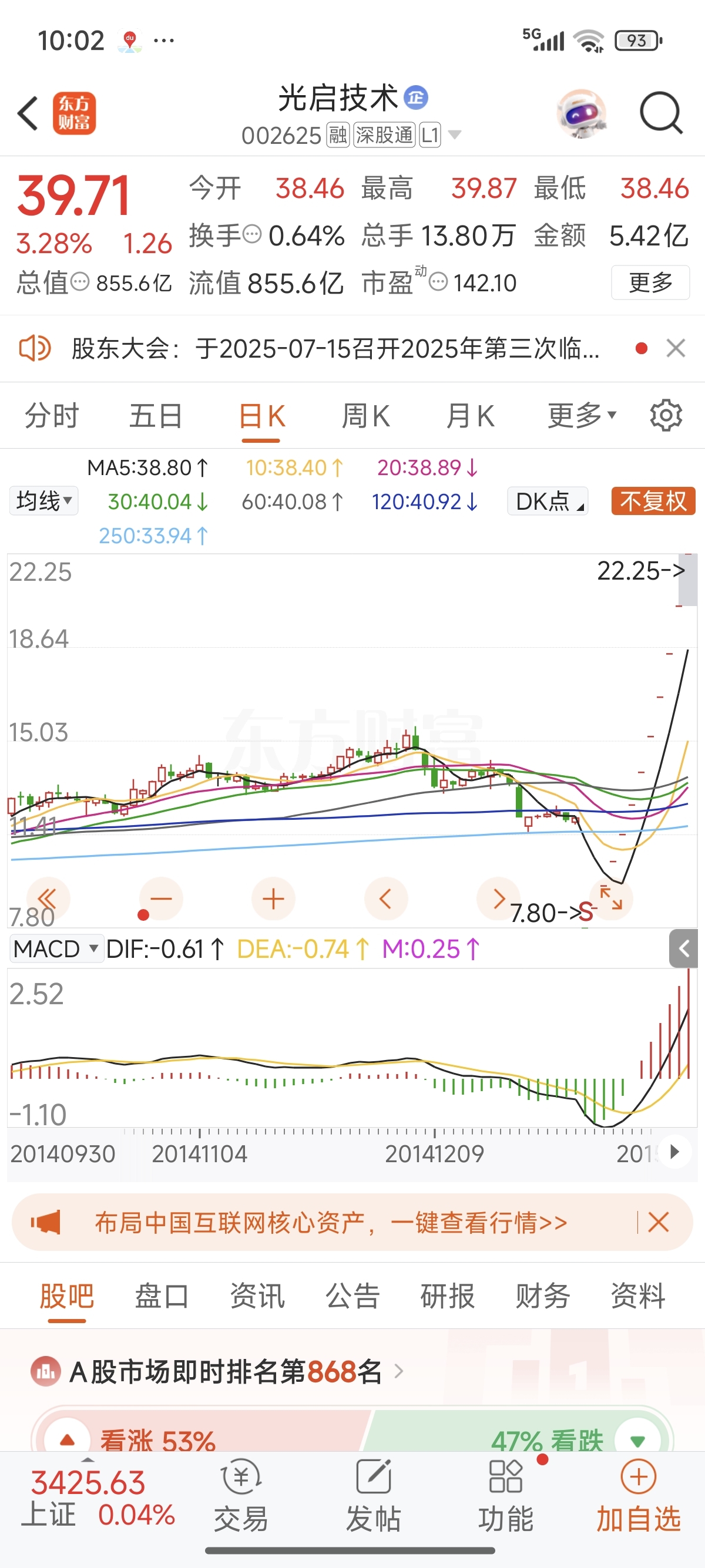Advance the date axis with right arrow
This screenshot has height=1568, width=705.
(674, 1152)
